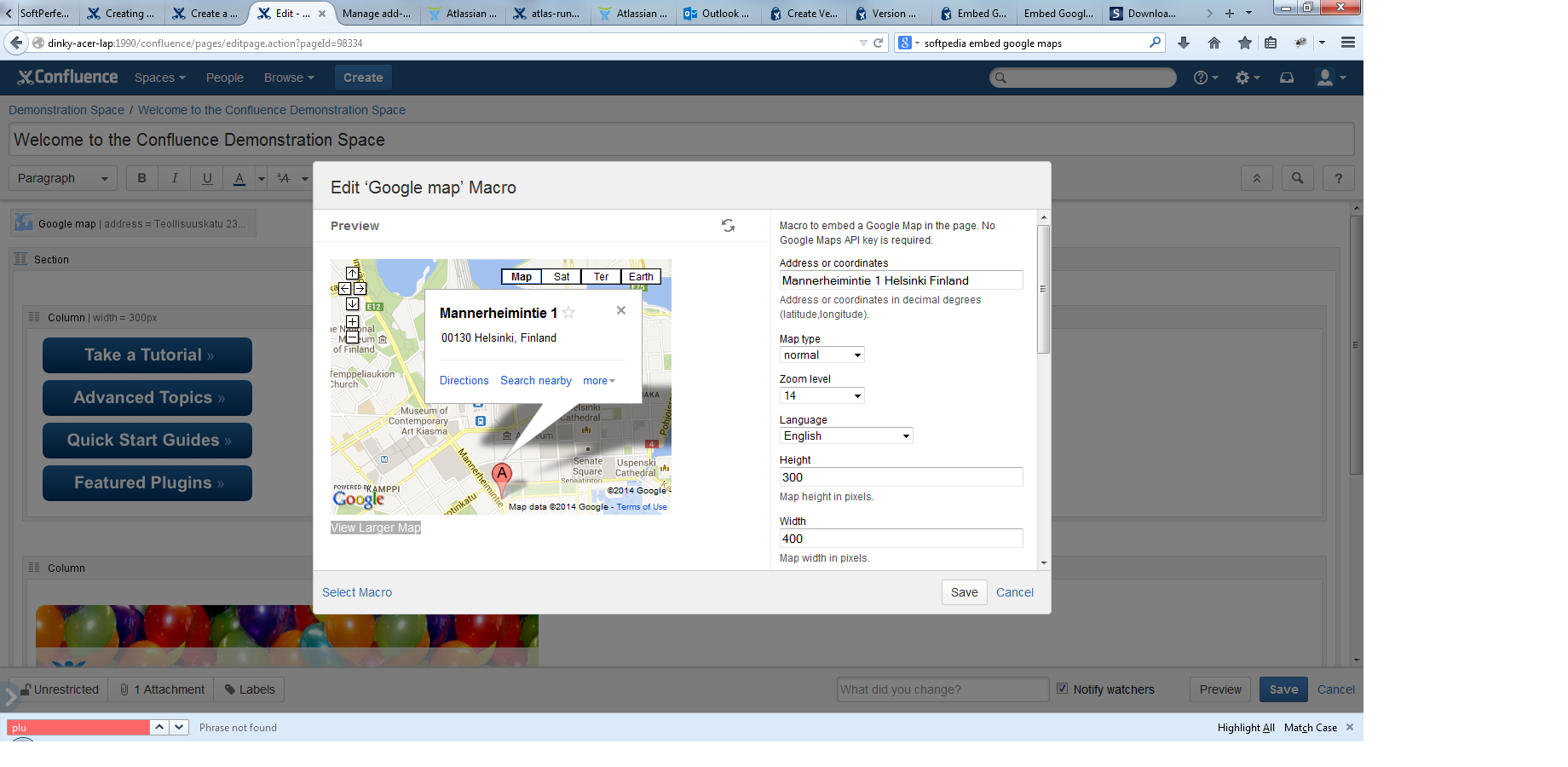
Task: Open the Map type dropdown
Action: tap(821, 355)
